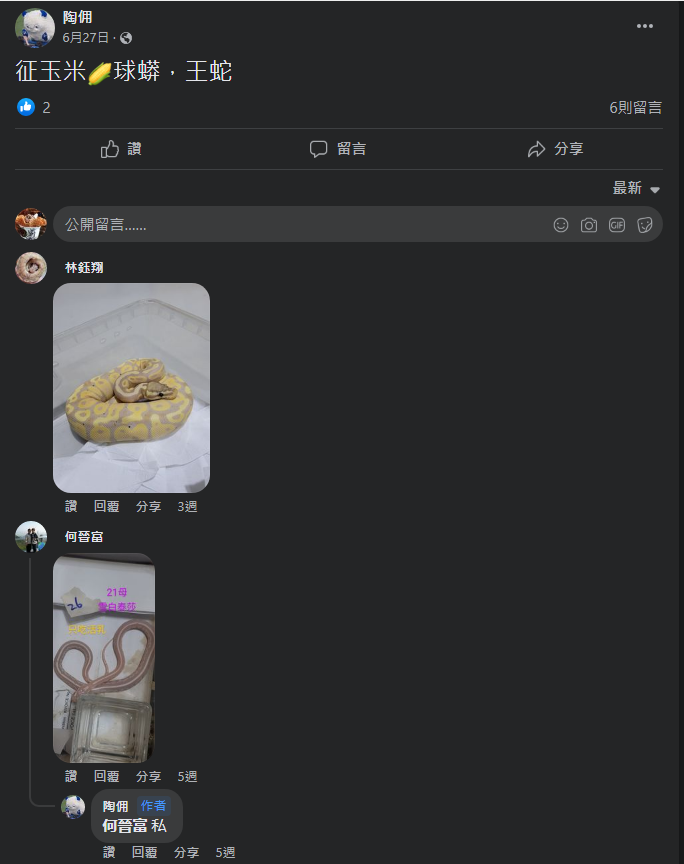Like 何晉富's photo comment via 讚
The image size is (684, 864).
coord(71,776)
